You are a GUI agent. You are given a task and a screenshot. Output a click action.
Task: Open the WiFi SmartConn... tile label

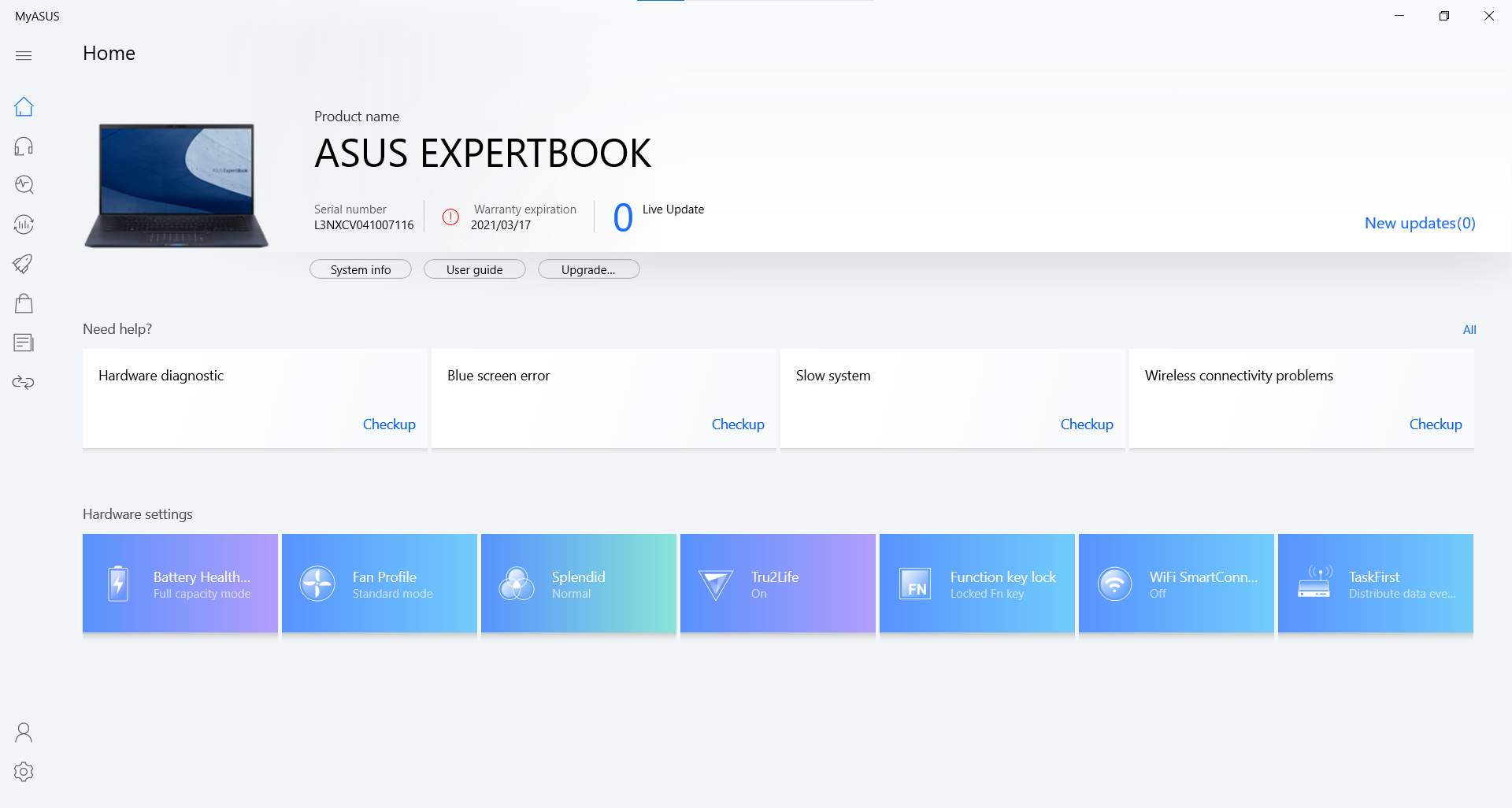(x=1203, y=576)
